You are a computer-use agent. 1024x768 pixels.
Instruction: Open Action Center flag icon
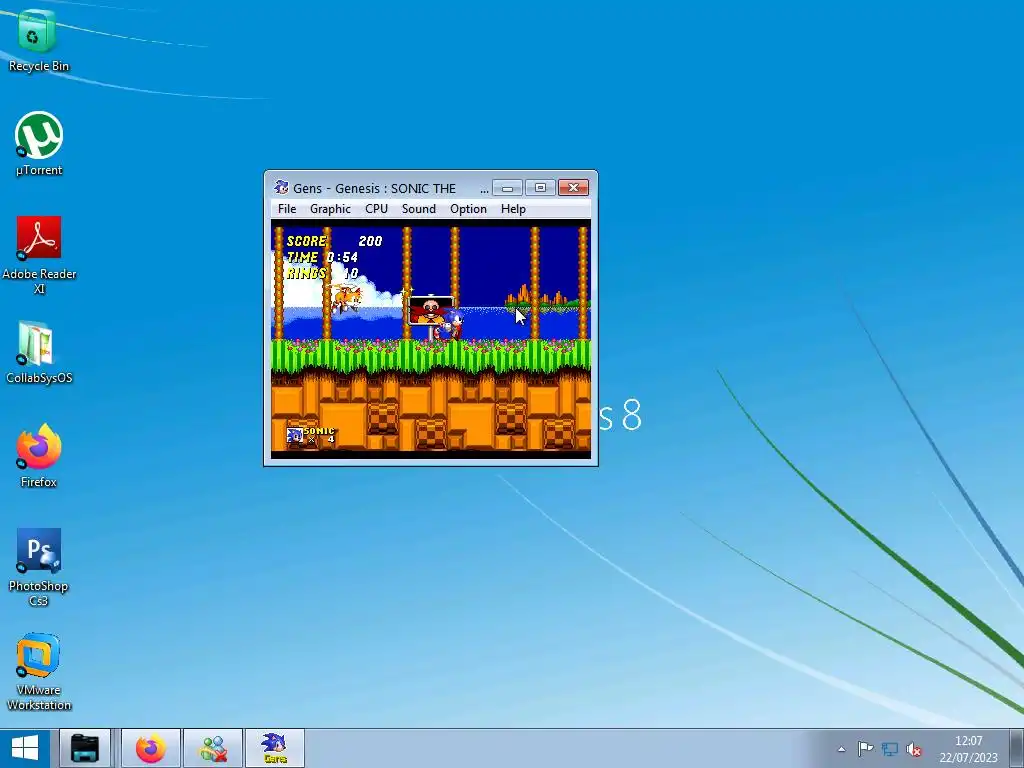pyautogui.click(x=865, y=749)
